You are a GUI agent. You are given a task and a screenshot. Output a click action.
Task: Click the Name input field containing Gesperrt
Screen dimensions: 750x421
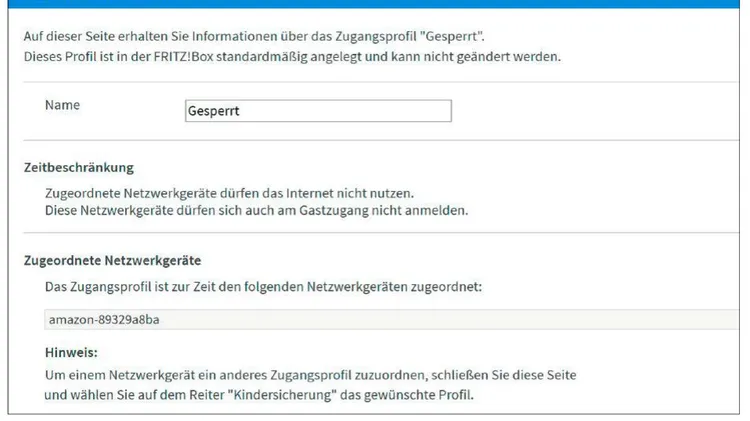click(318, 111)
